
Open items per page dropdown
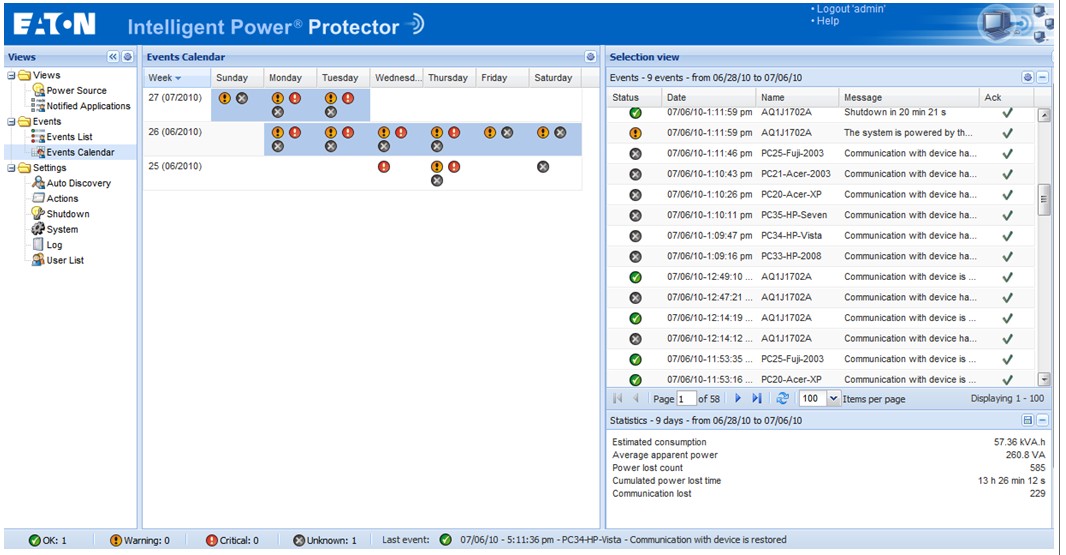[x=833, y=399]
